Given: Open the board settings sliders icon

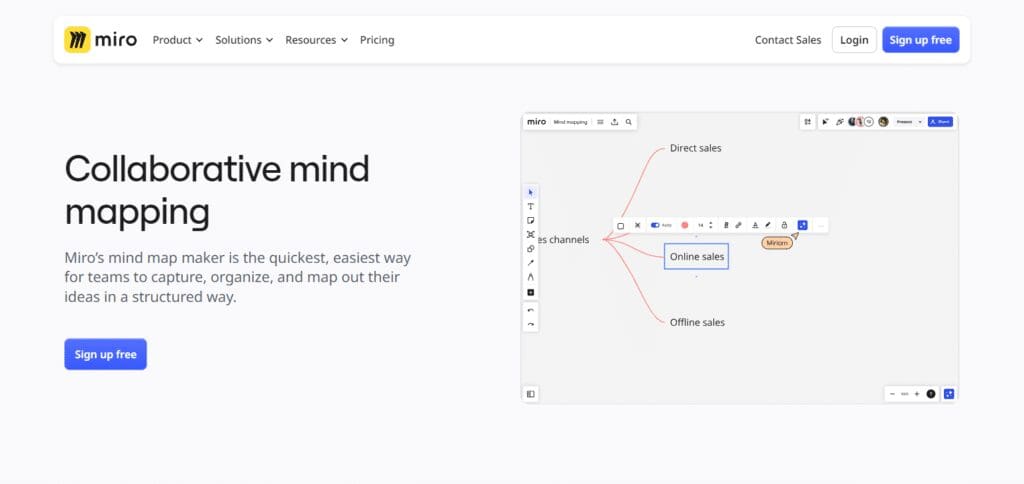Looking at the screenshot, I should (x=807, y=122).
